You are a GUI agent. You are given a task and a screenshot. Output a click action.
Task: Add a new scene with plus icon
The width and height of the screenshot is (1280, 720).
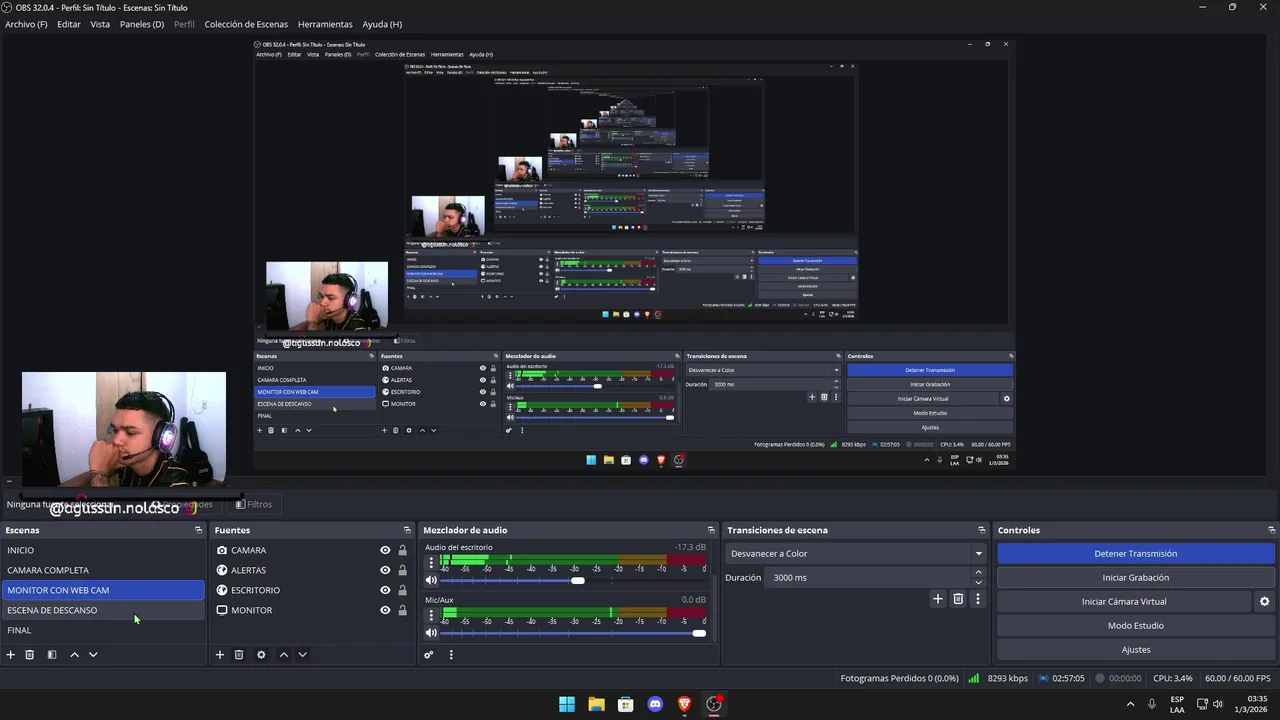coord(11,655)
